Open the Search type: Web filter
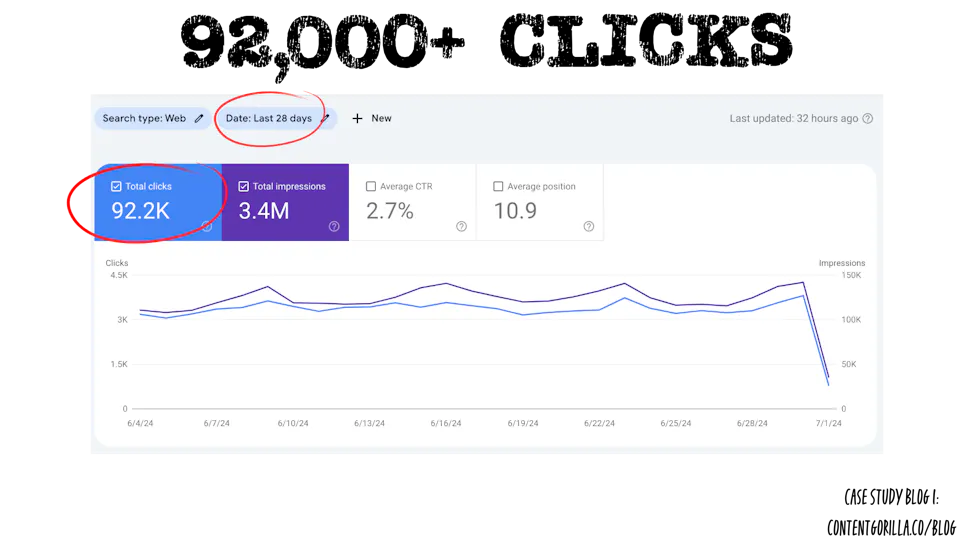 tap(144, 118)
